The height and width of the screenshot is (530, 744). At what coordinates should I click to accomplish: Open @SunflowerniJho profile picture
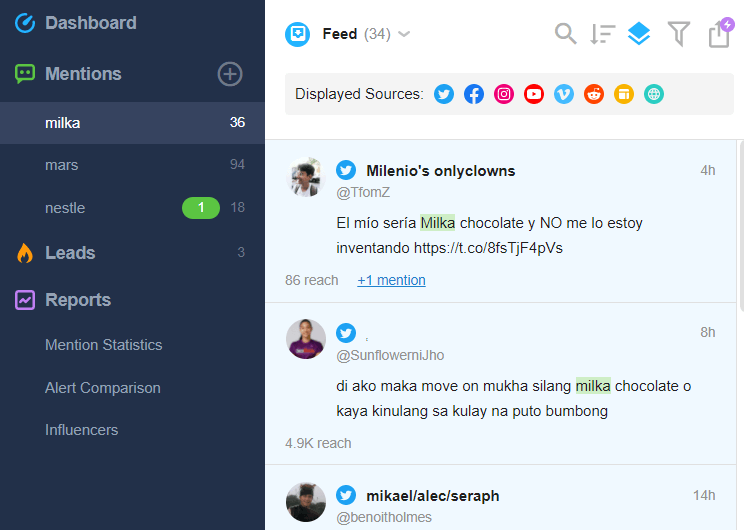point(306,339)
